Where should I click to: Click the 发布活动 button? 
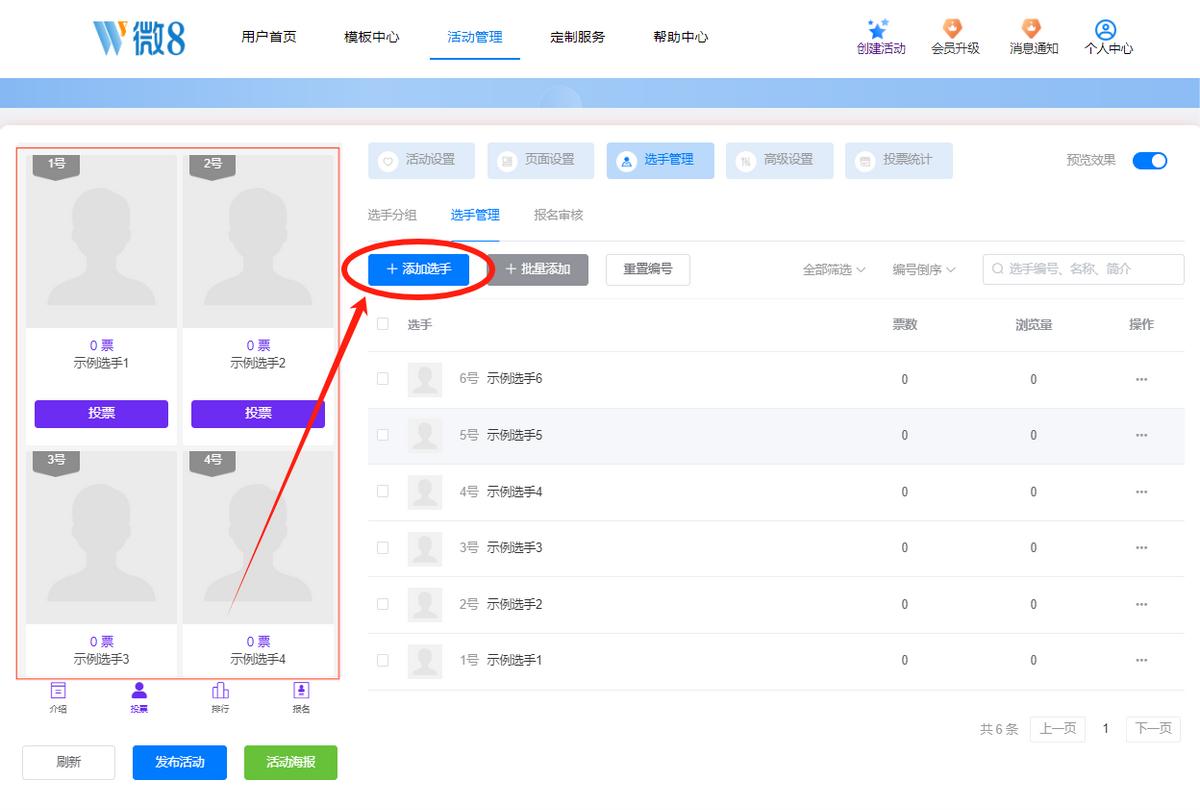(x=180, y=762)
